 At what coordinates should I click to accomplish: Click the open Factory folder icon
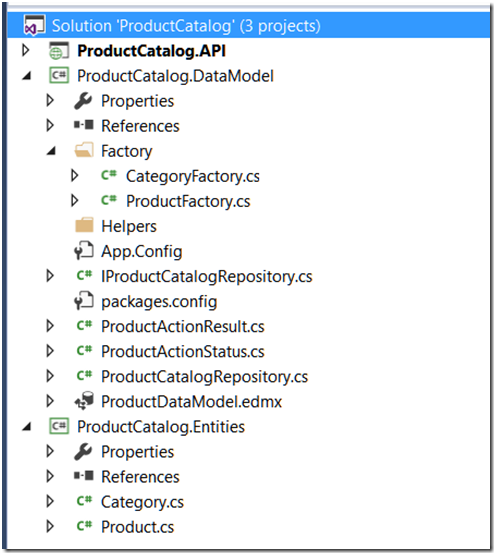tap(84, 150)
